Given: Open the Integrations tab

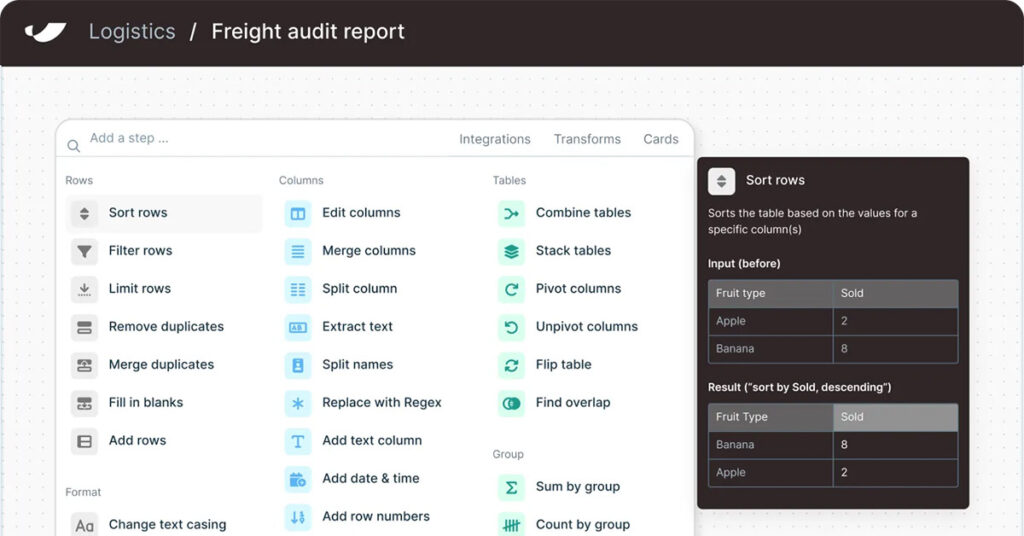Looking at the screenshot, I should point(494,139).
